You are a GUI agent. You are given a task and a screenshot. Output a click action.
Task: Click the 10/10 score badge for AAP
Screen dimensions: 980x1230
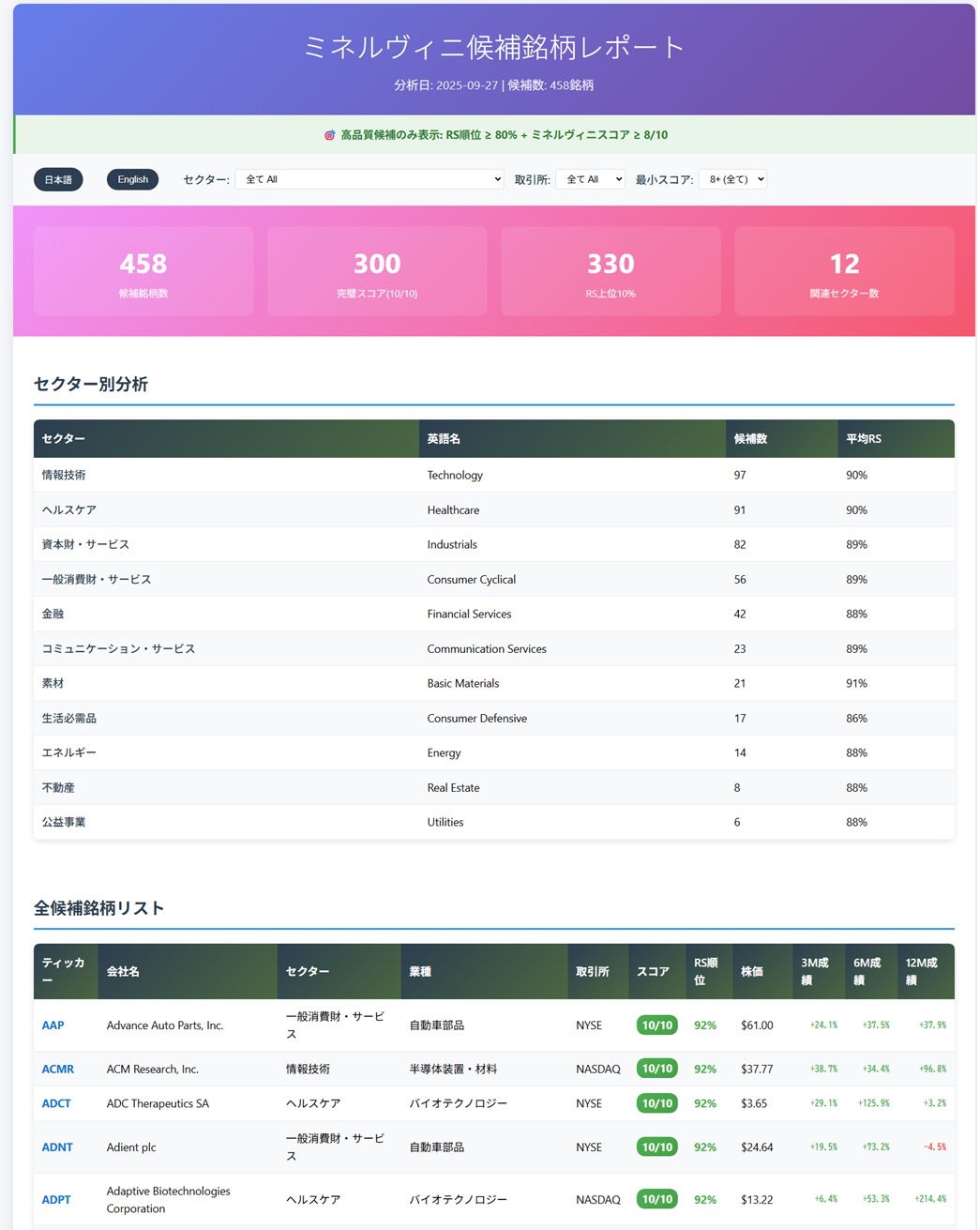[656, 1025]
